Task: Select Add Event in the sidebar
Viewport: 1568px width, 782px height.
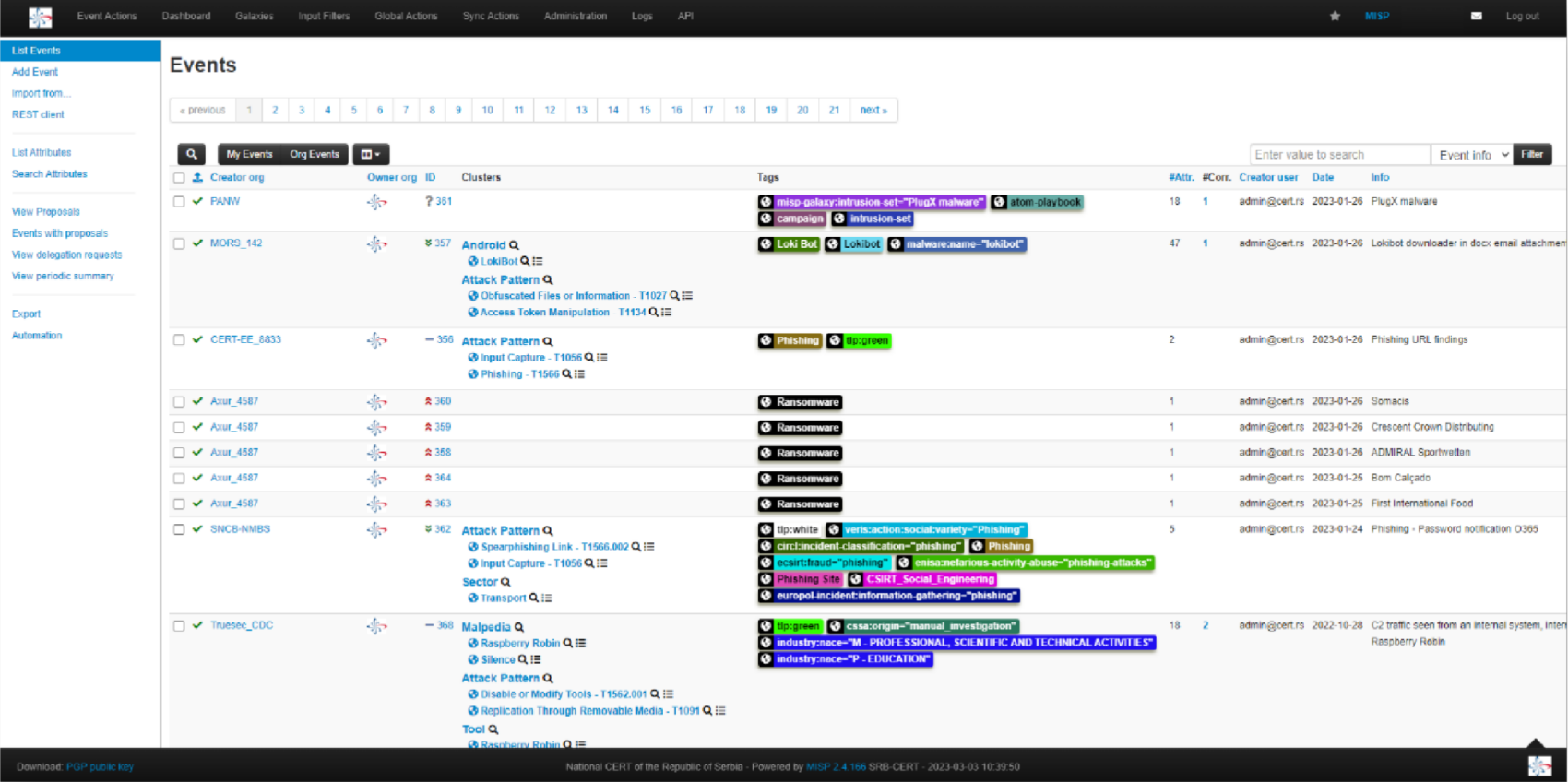Action: click(x=35, y=72)
